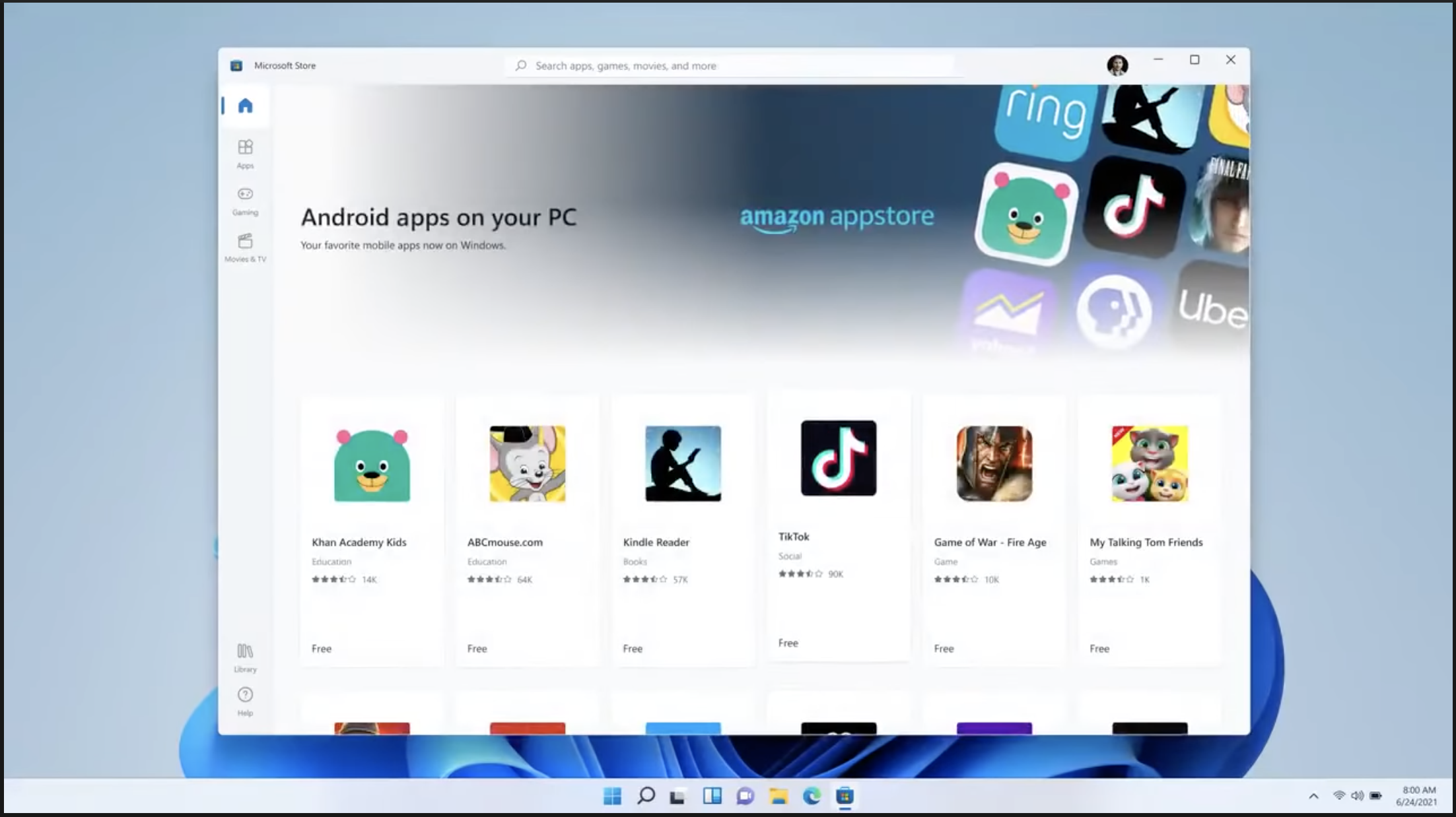Open the Windows Start menu on the taskbar

(x=612, y=796)
